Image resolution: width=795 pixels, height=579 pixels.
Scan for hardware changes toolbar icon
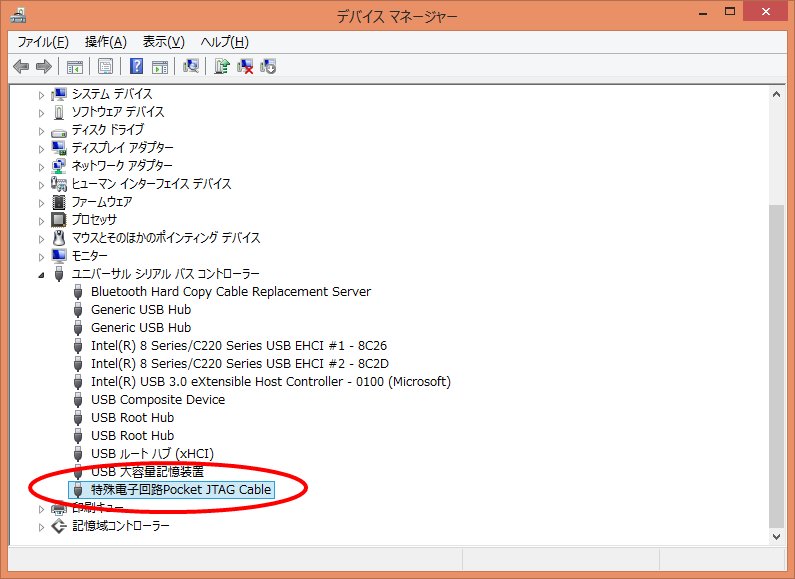(191, 66)
